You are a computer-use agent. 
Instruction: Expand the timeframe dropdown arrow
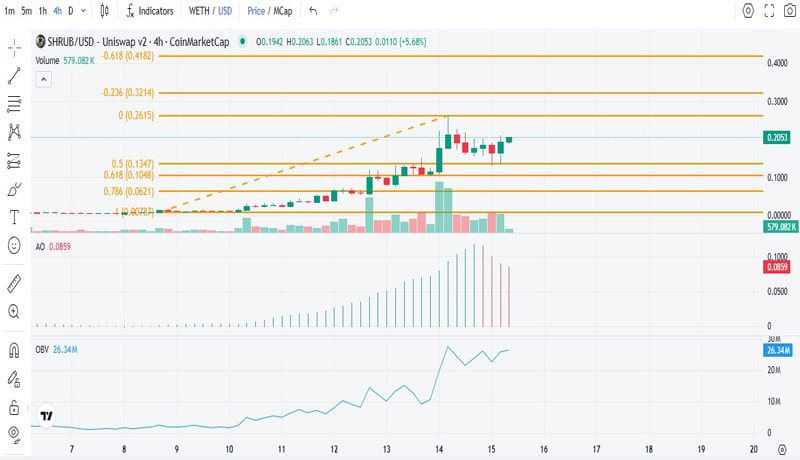click(x=83, y=11)
